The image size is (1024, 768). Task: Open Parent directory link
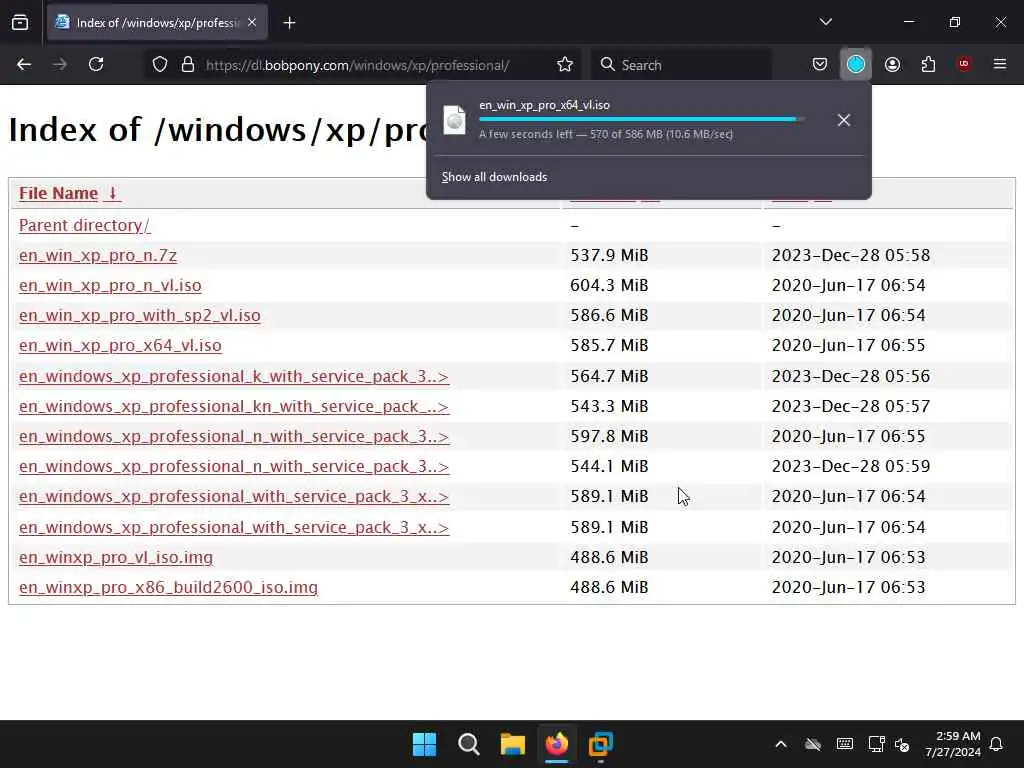click(x=84, y=225)
